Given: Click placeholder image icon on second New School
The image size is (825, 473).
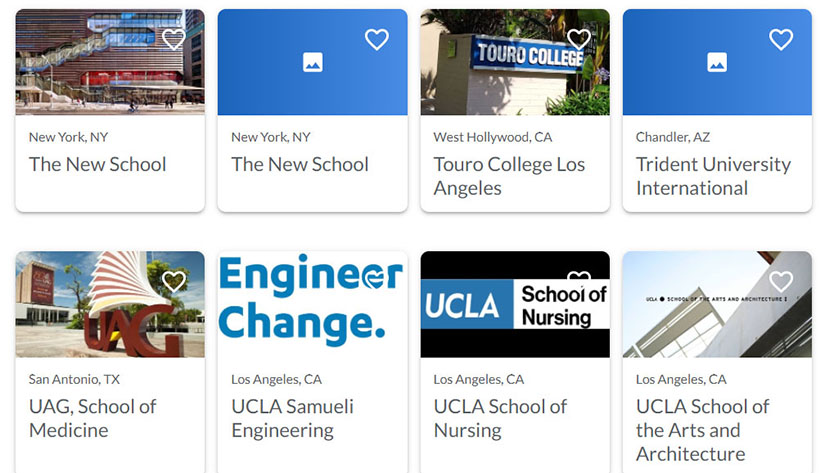Looking at the screenshot, I should [x=313, y=62].
